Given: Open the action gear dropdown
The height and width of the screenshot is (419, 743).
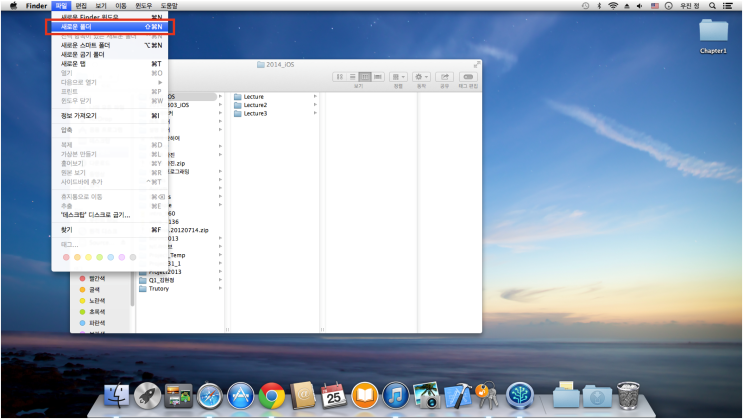Looking at the screenshot, I should (x=421, y=77).
